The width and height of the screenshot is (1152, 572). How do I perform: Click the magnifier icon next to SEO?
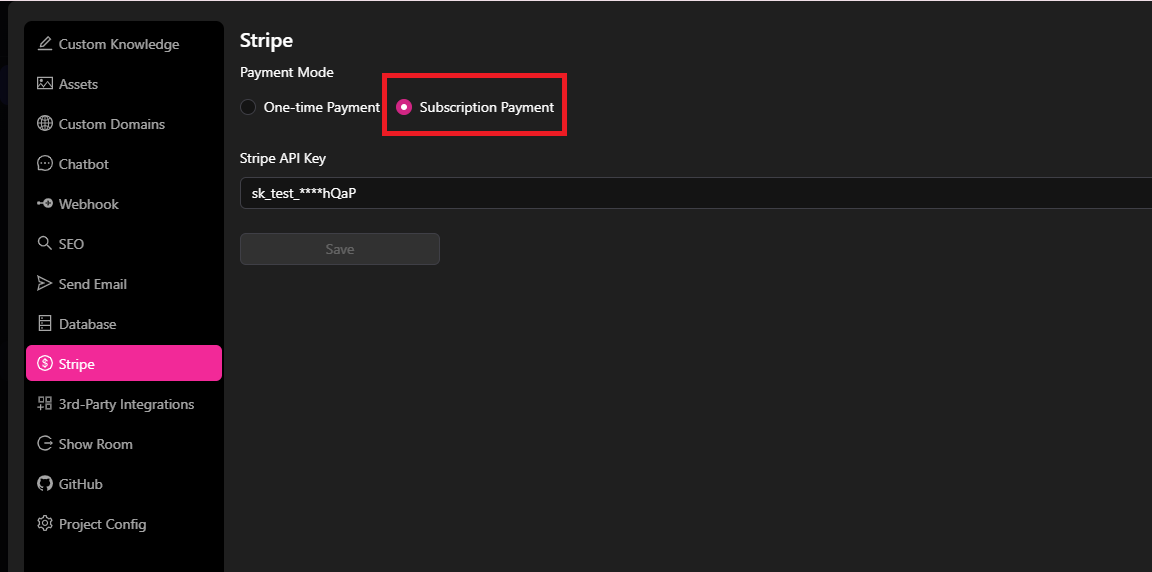click(44, 244)
